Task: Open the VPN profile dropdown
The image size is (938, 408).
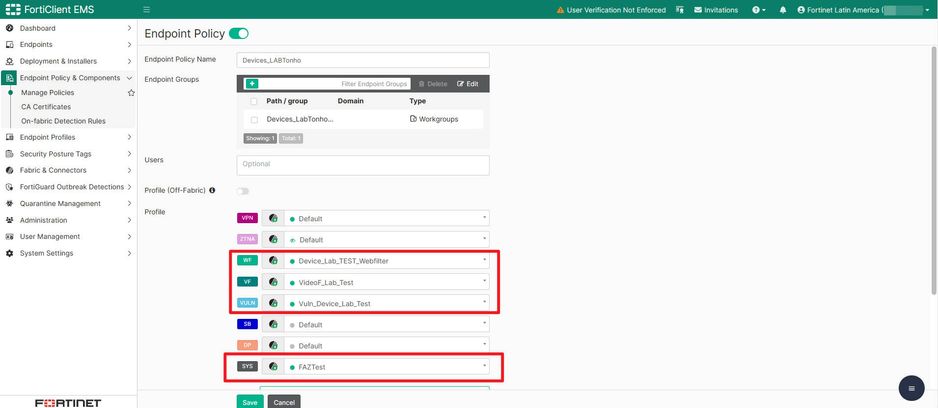Action: coord(387,218)
